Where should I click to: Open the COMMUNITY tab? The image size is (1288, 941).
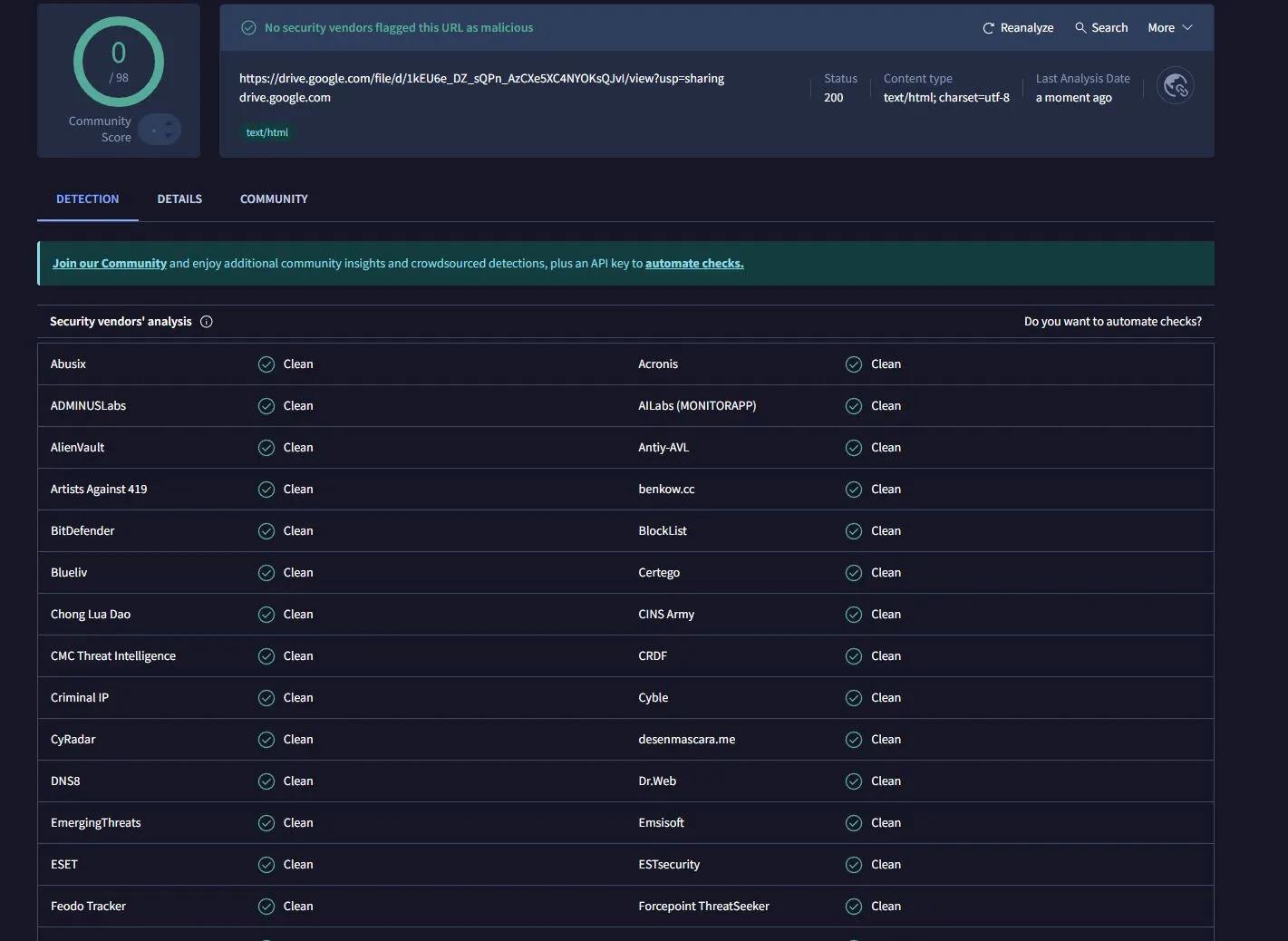274,199
